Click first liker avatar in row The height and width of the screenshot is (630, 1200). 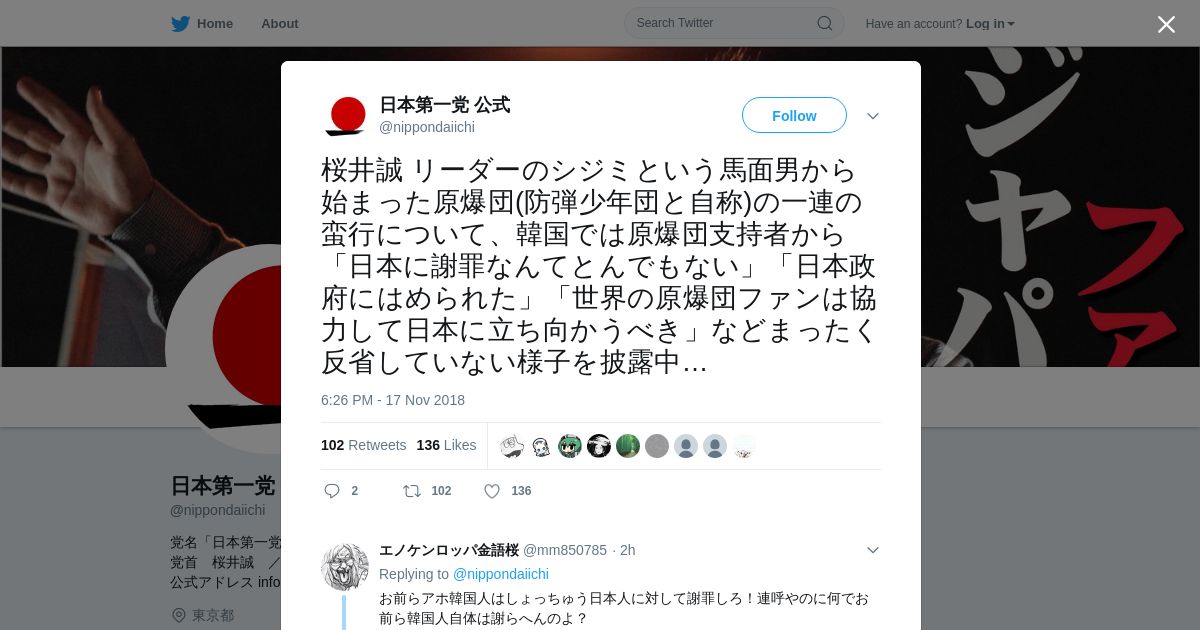[x=512, y=446]
